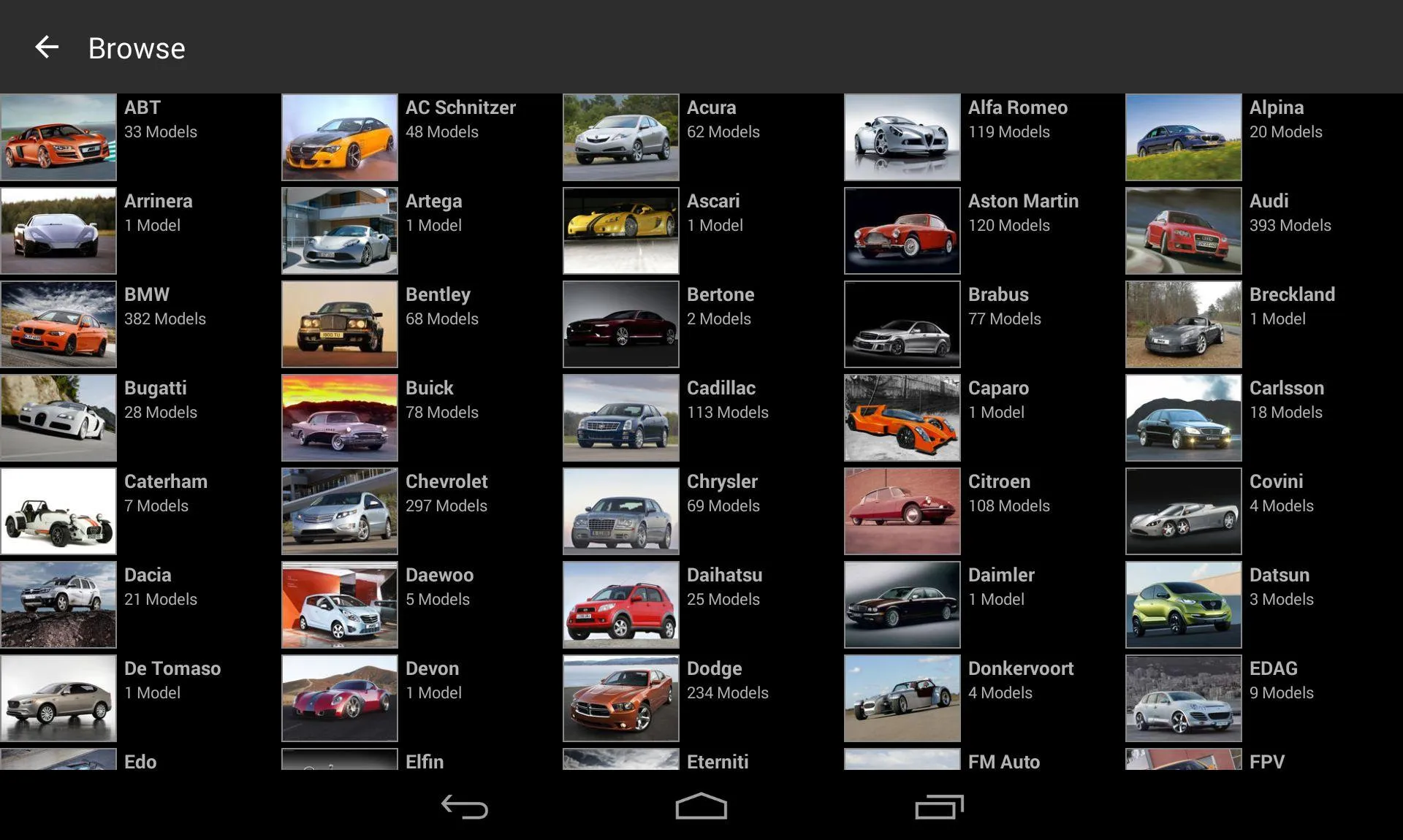This screenshot has width=1403, height=840.
Task: Tap the Android home navigation button
Action: (x=701, y=806)
